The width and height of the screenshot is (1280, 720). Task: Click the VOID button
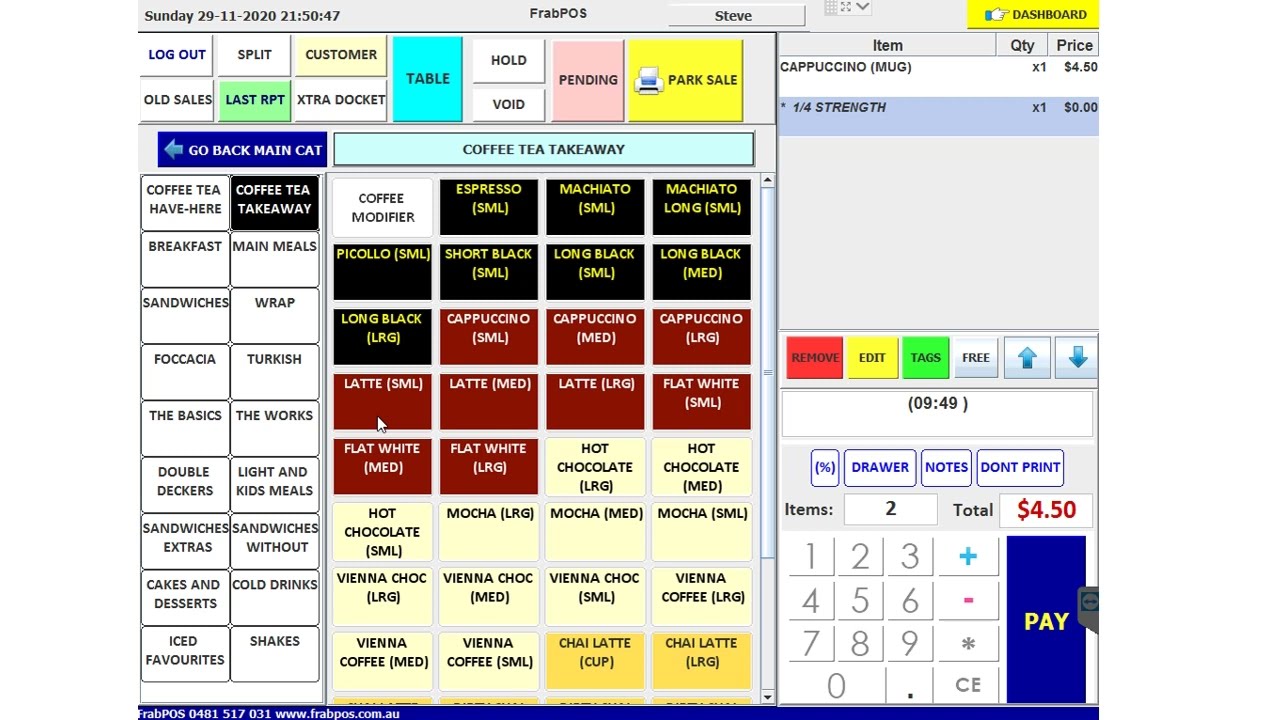[x=508, y=104]
